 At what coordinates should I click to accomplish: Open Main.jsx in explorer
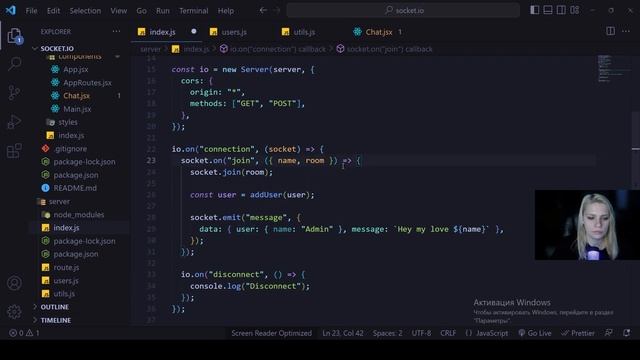tap(77, 109)
